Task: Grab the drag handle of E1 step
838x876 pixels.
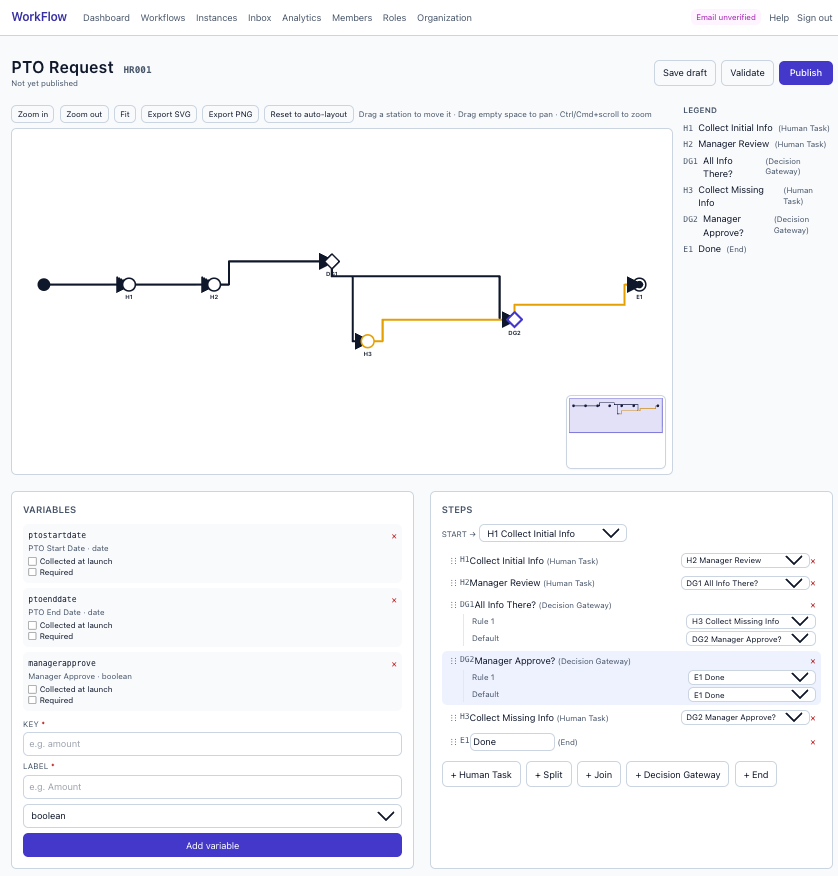Action: pyautogui.click(x=453, y=742)
